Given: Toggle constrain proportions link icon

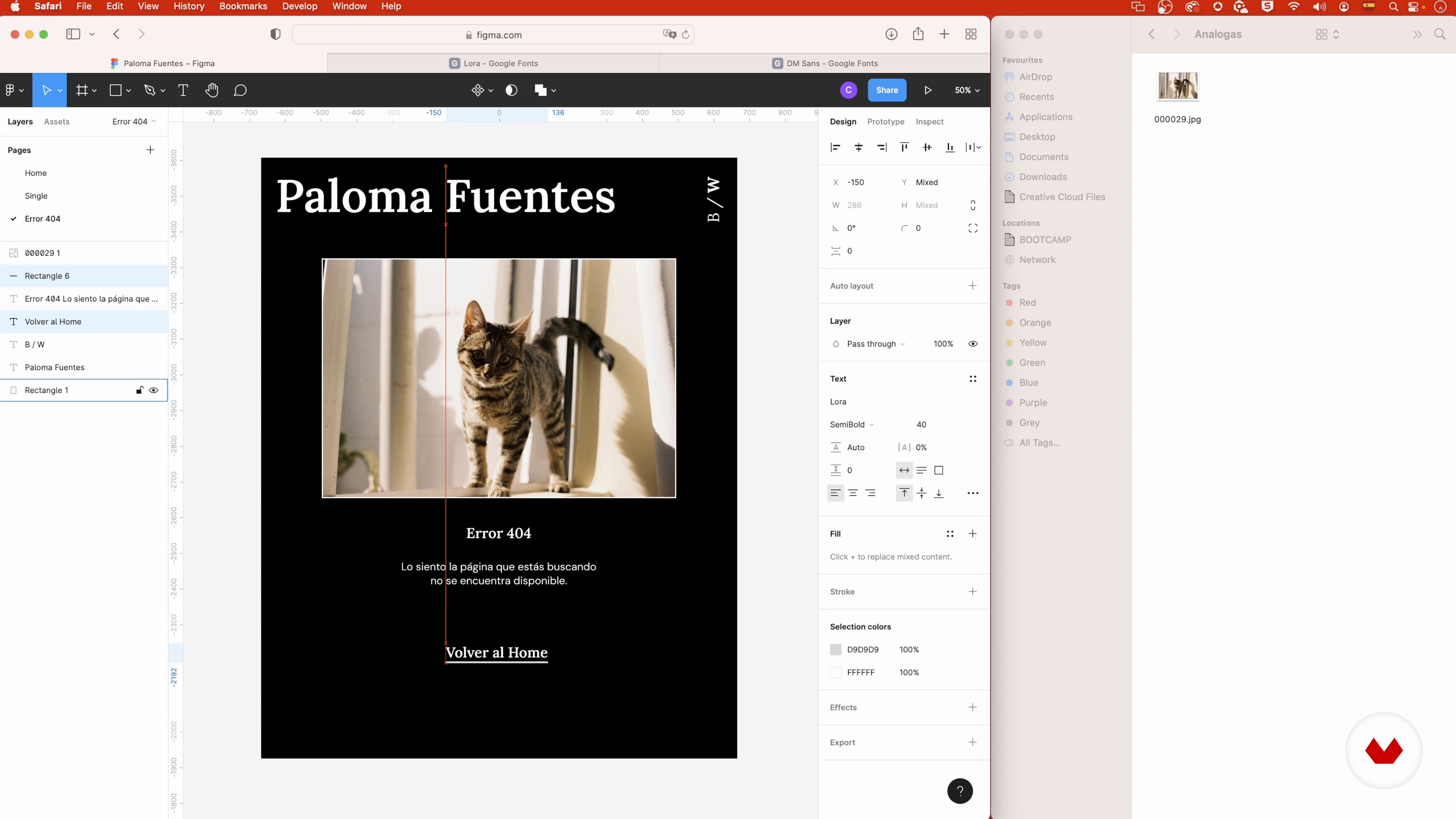Looking at the screenshot, I should 973,205.
